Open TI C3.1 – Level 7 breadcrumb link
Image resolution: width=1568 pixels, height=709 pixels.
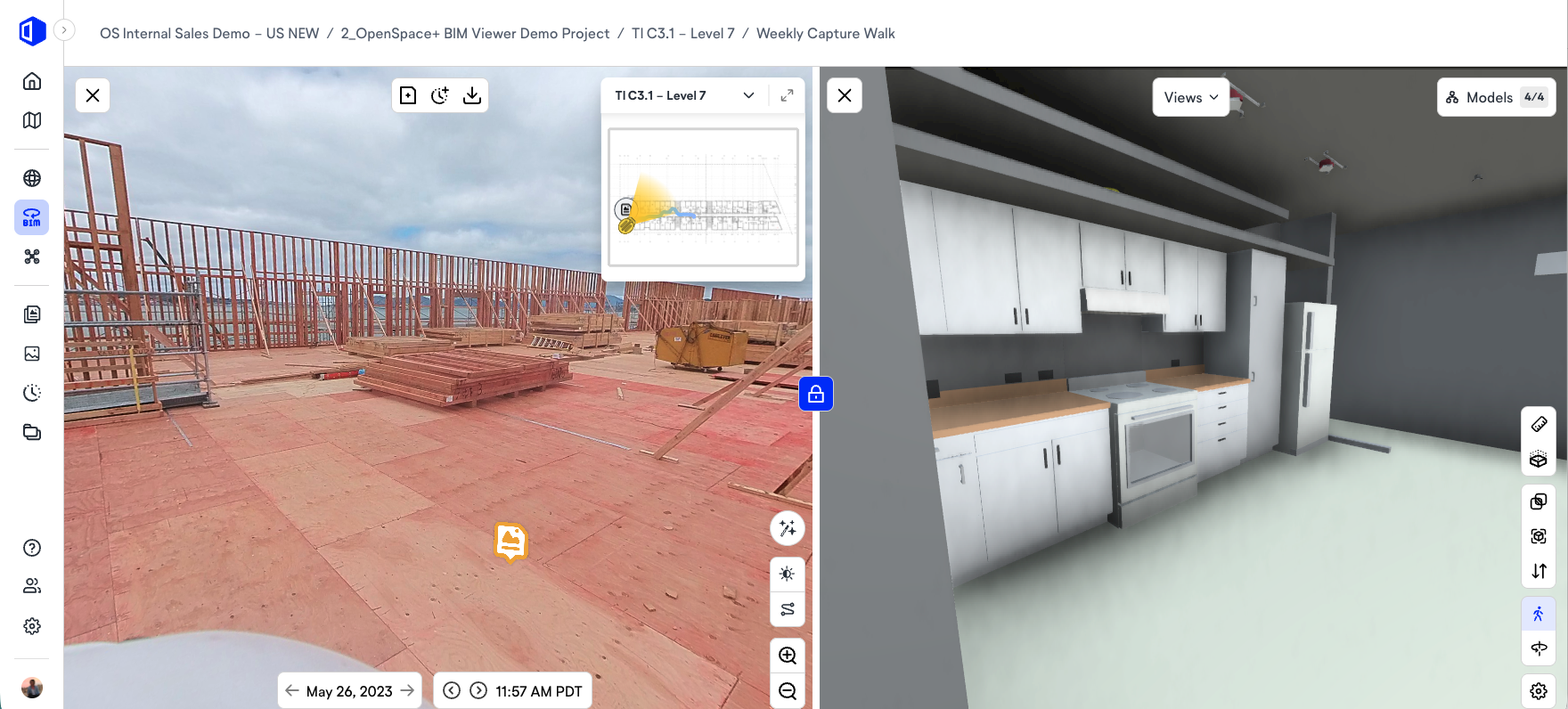pyautogui.click(x=683, y=33)
